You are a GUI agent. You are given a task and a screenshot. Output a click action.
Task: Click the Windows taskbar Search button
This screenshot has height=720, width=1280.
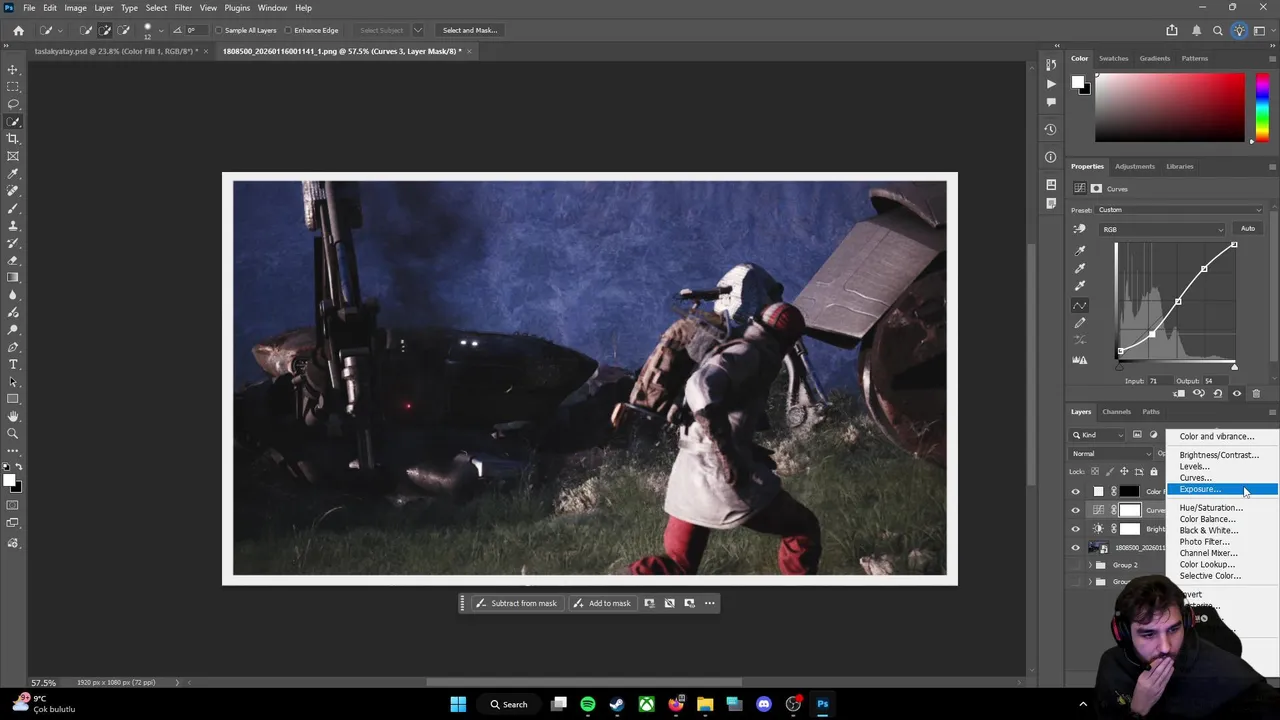508,704
